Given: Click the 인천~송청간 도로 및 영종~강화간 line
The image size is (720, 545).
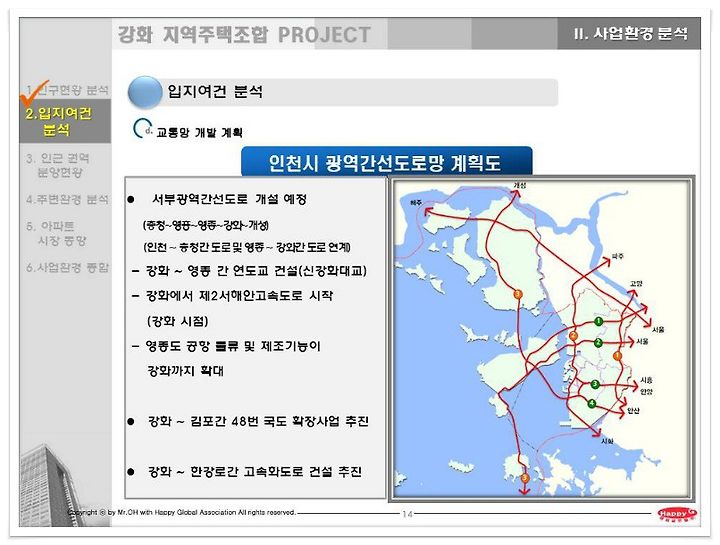Looking at the screenshot, I should coord(247,247).
